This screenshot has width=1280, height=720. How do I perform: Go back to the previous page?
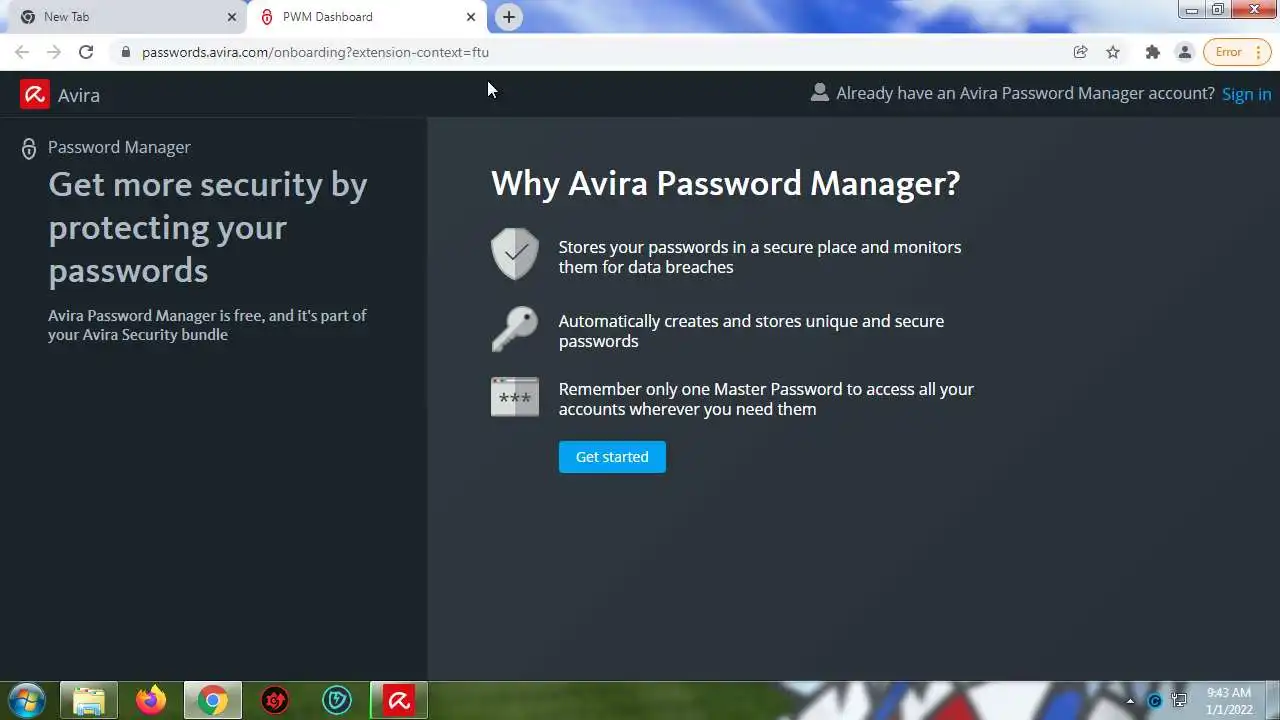tap(22, 52)
